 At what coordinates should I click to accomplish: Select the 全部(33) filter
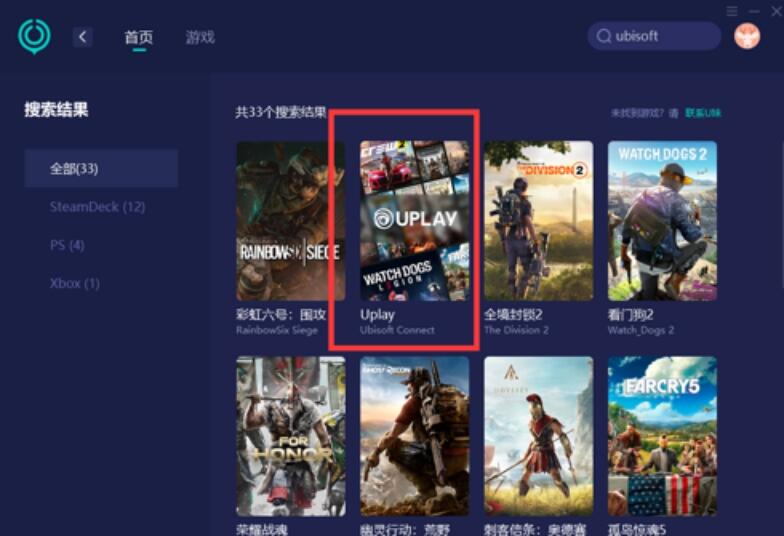click(101, 168)
